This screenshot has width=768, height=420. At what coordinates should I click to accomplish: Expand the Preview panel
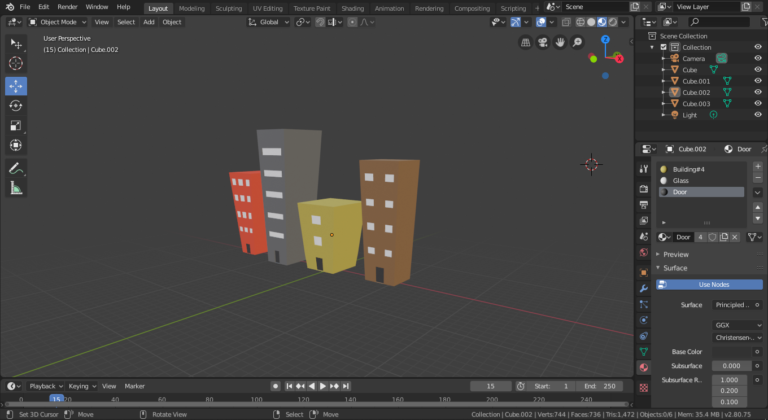pyautogui.click(x=676, y=254)
